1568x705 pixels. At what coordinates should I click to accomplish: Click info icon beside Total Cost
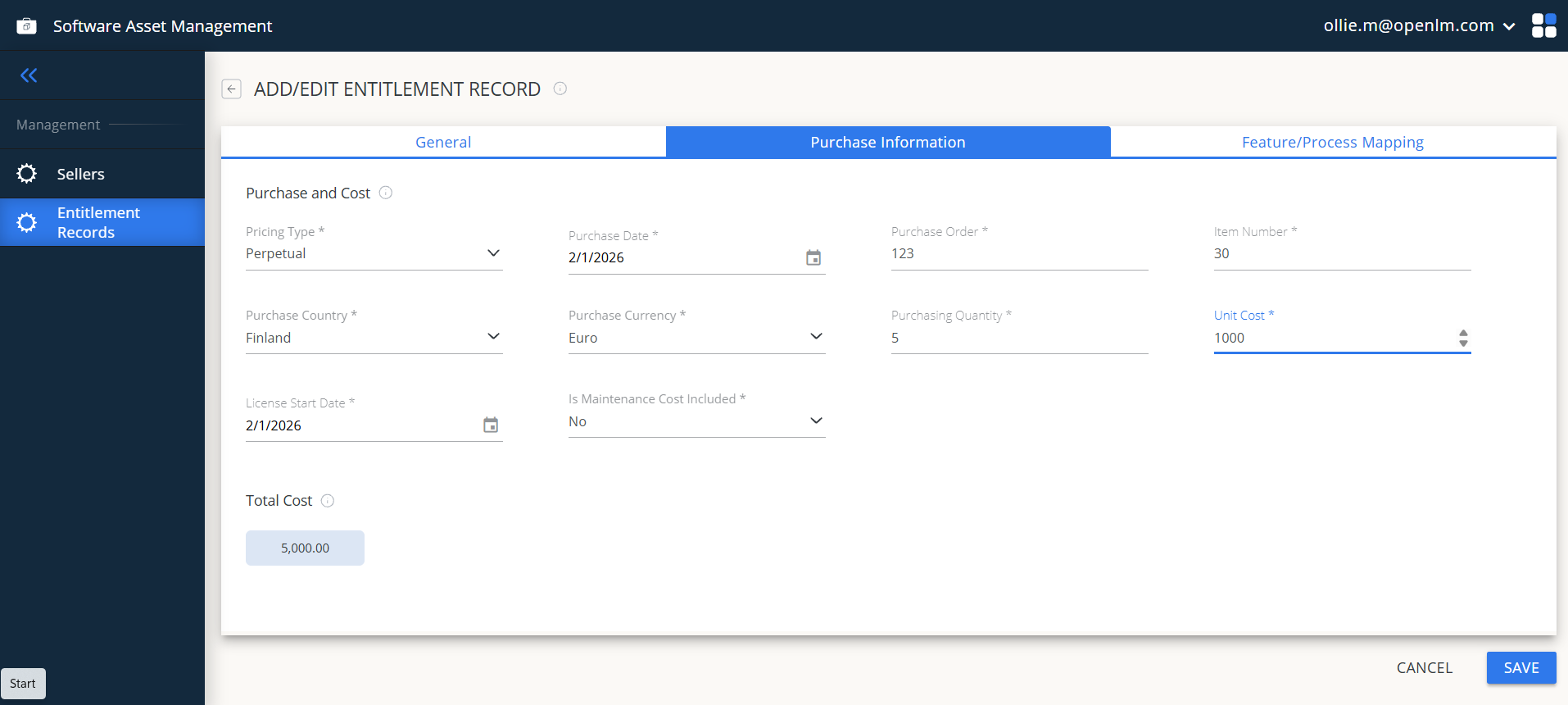(x=328, y=501)
